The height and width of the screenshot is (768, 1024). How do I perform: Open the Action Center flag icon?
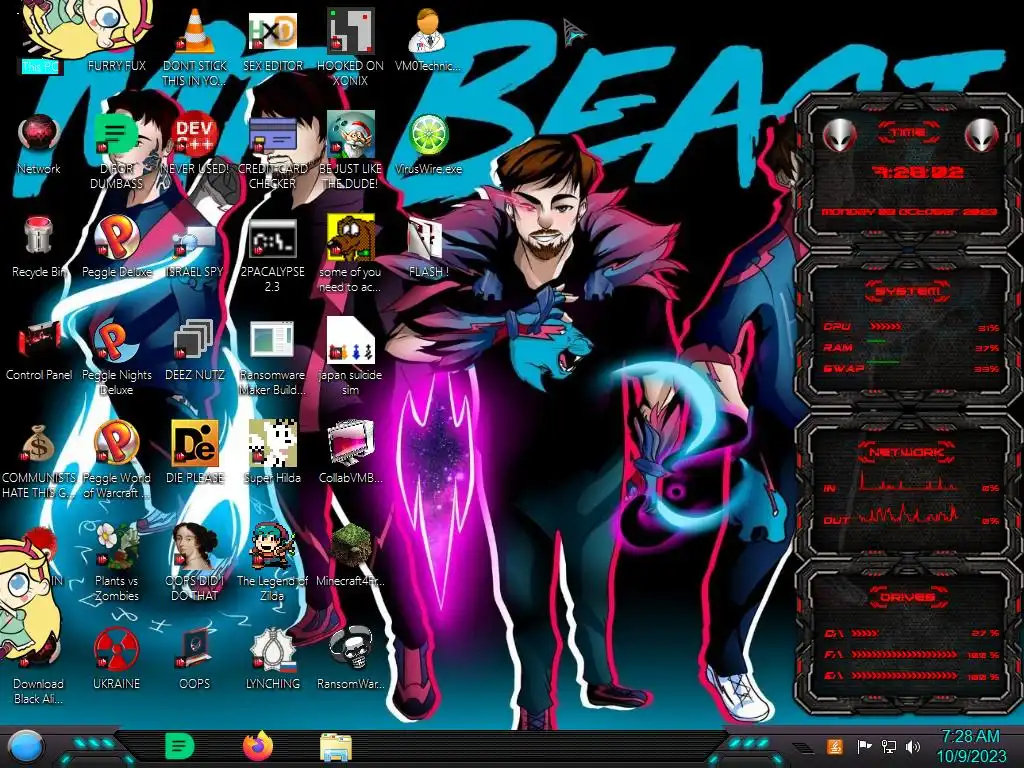tap(864, 746)
